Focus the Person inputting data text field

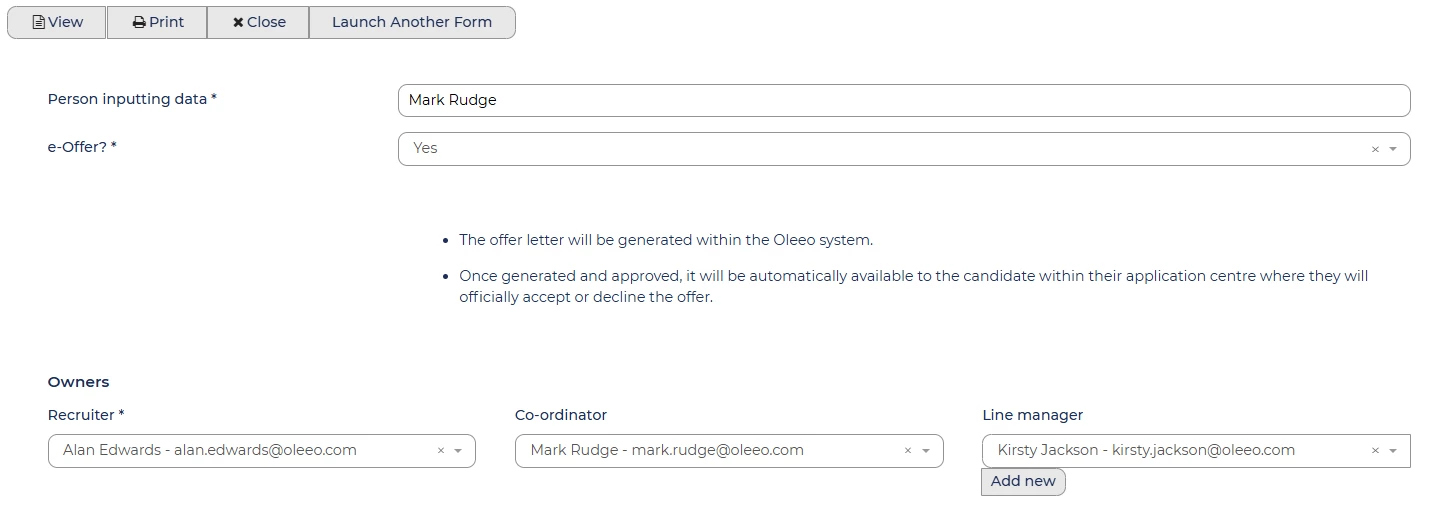pos(903,100)
